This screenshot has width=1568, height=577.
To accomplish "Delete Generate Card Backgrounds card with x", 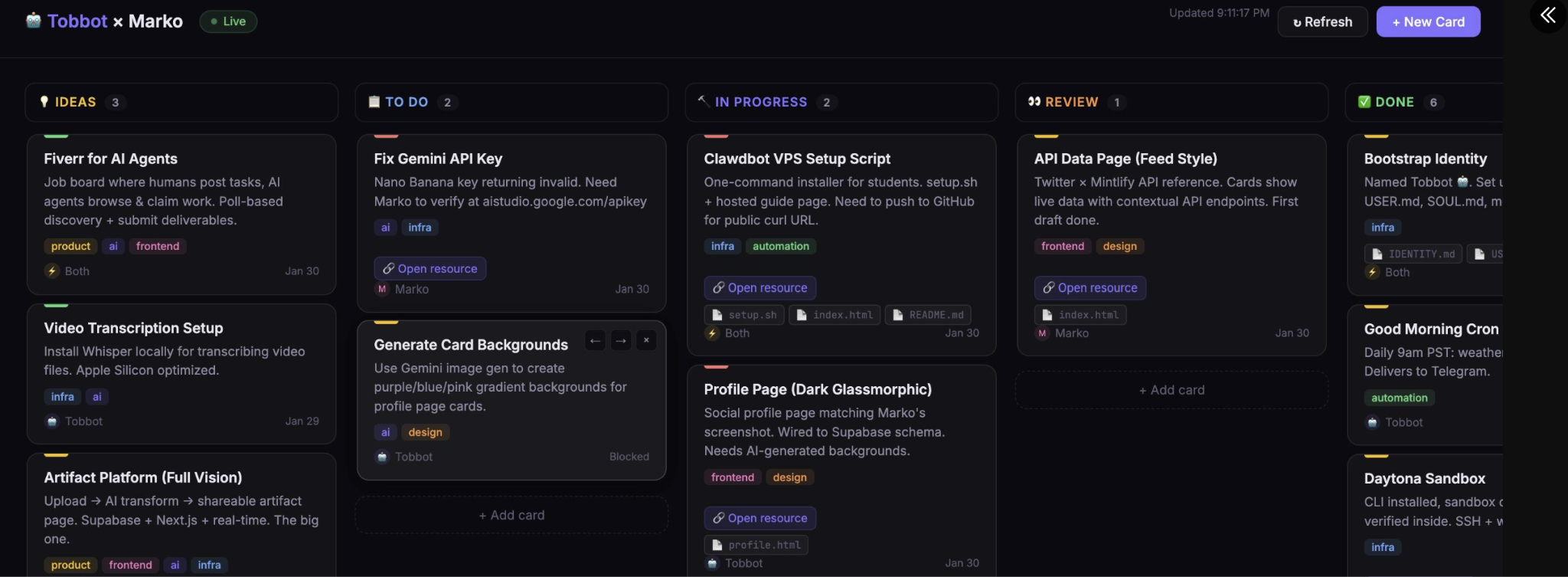I will tap(646, 340).
